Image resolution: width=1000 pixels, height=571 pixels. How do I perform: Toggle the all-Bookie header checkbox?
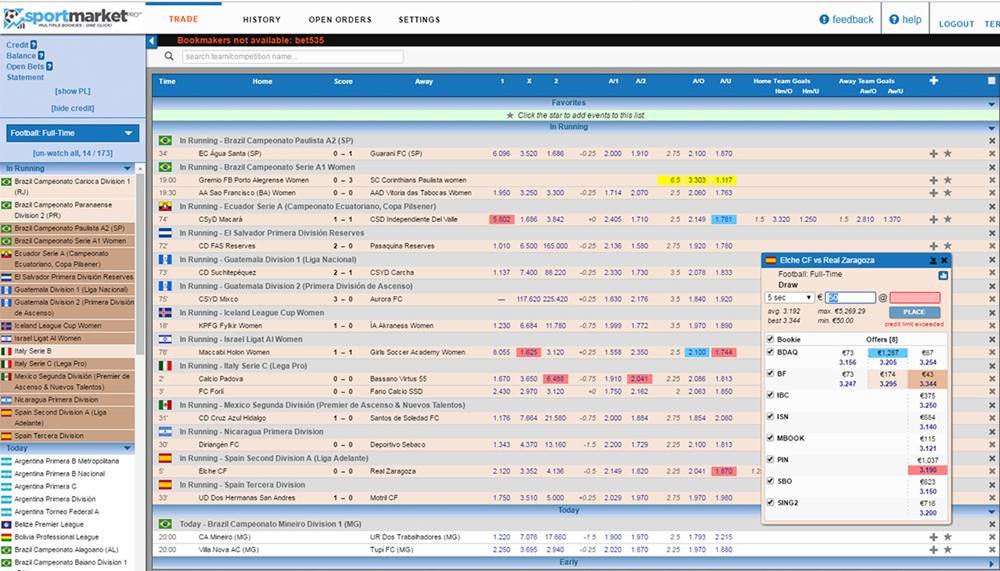click(769, 338)
